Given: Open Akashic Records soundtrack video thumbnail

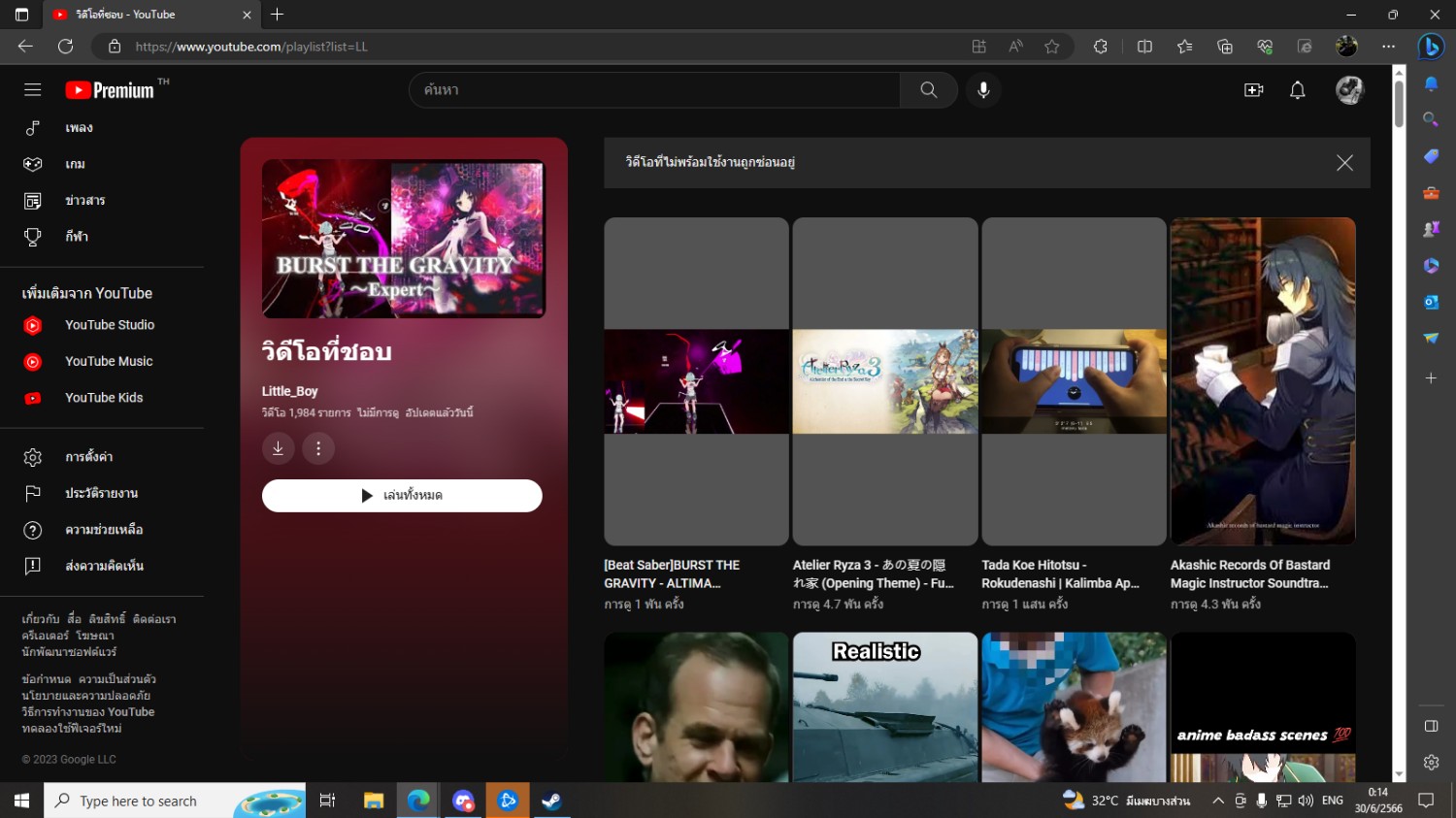Looking at the screenshot, I should pyautogui.click(x=1263, y=381).
